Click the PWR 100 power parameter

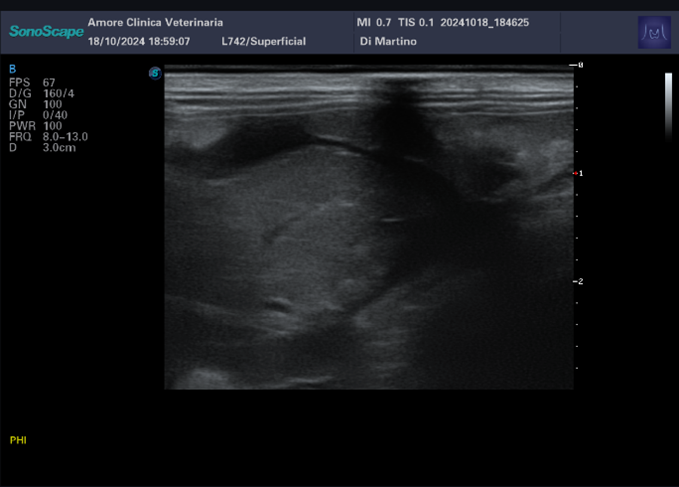[42, 125]
